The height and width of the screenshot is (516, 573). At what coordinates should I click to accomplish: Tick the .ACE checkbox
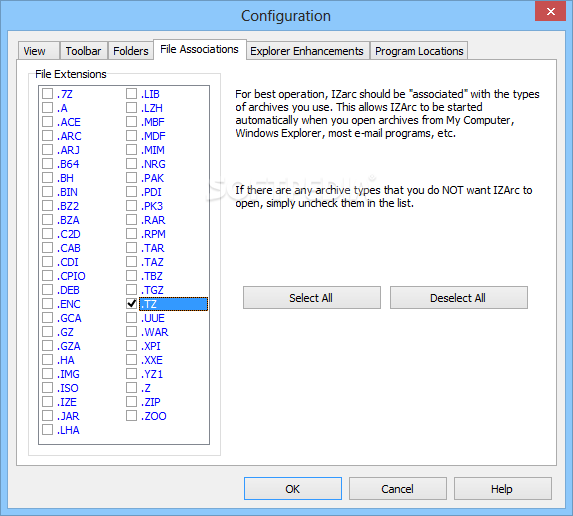point(48,122)
